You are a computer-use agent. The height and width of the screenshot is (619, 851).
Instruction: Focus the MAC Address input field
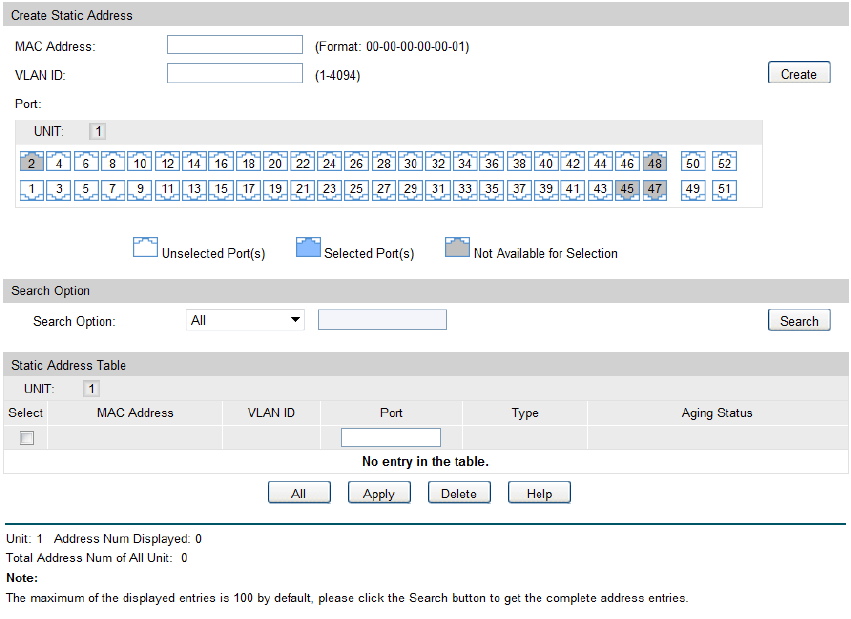234,45
